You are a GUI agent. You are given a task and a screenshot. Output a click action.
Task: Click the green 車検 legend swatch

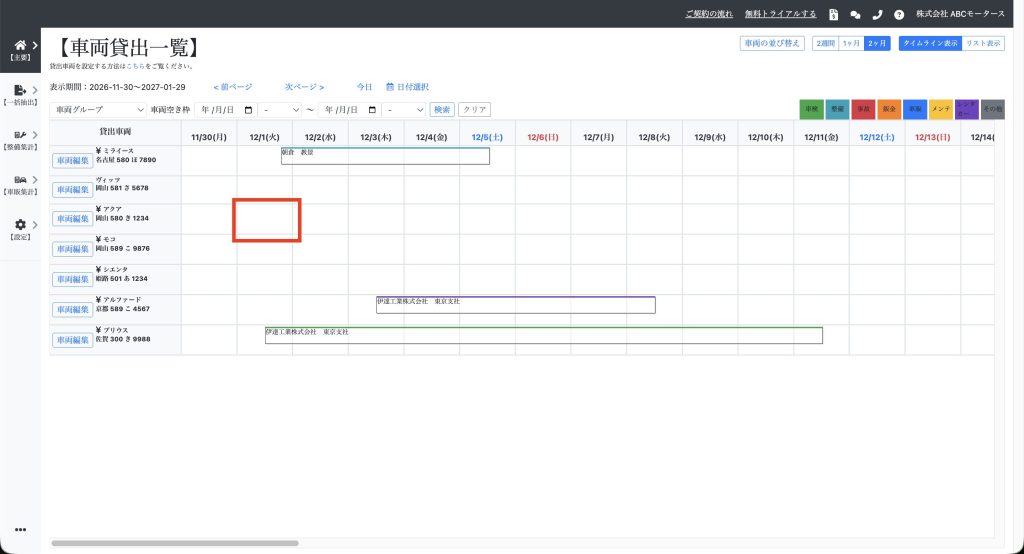click(811, 109)
